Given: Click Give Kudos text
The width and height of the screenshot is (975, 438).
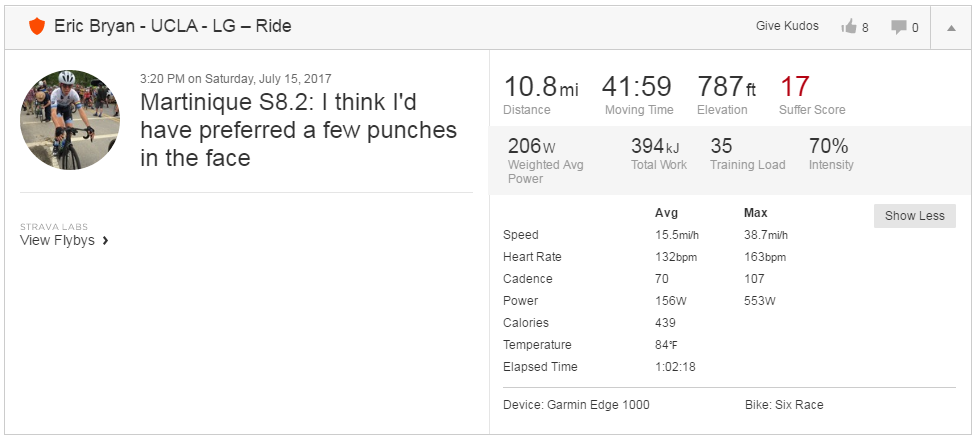Looking at the screenshot, I should tap(787, 26).
